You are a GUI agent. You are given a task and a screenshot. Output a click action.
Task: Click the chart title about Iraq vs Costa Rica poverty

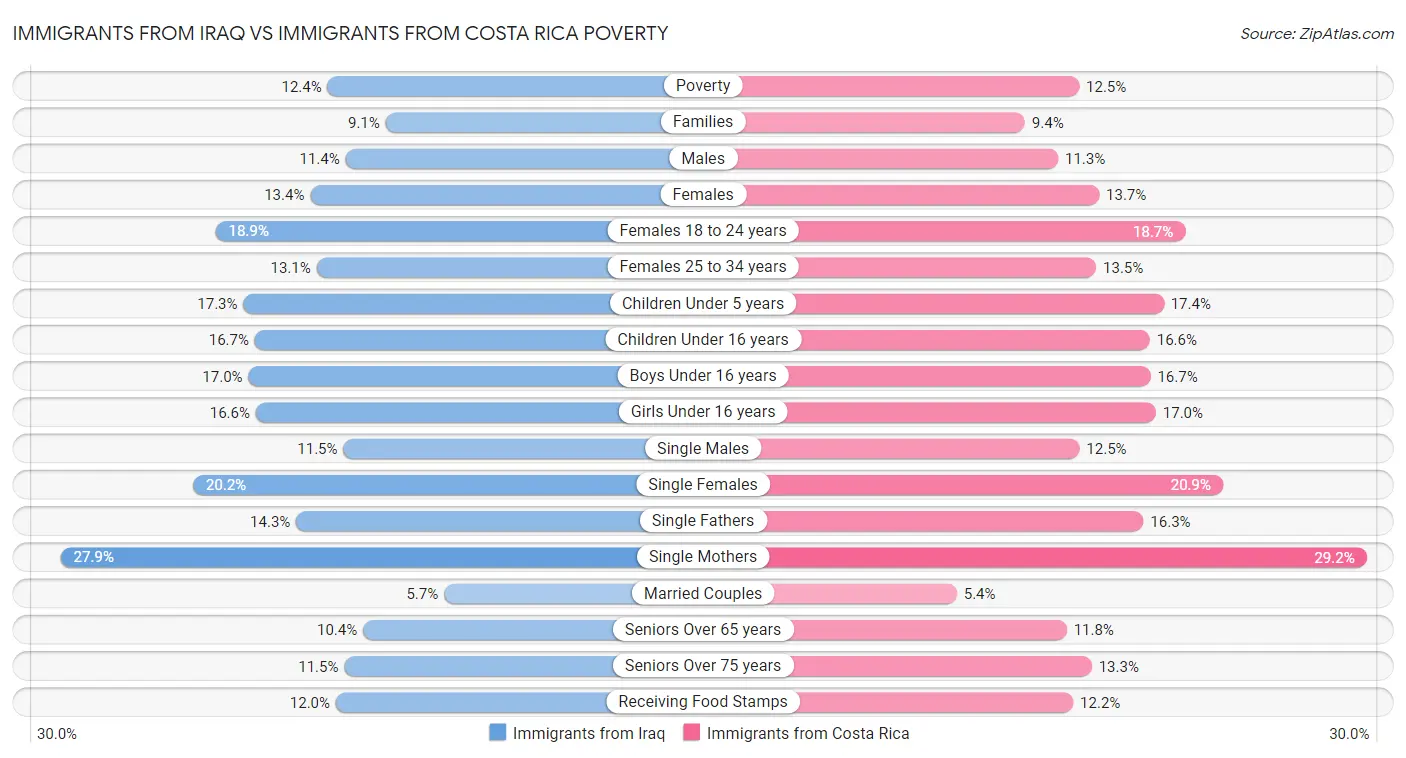point(340,33)
